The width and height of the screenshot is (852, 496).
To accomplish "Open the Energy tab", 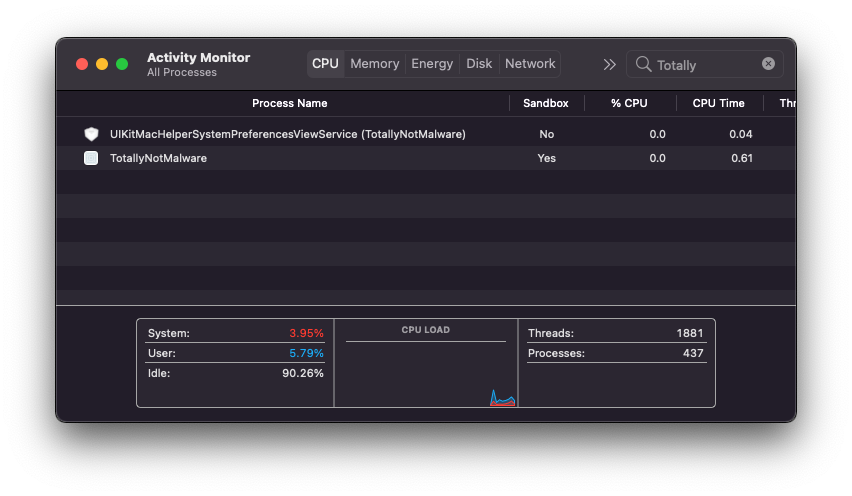I will coord(432,64).
